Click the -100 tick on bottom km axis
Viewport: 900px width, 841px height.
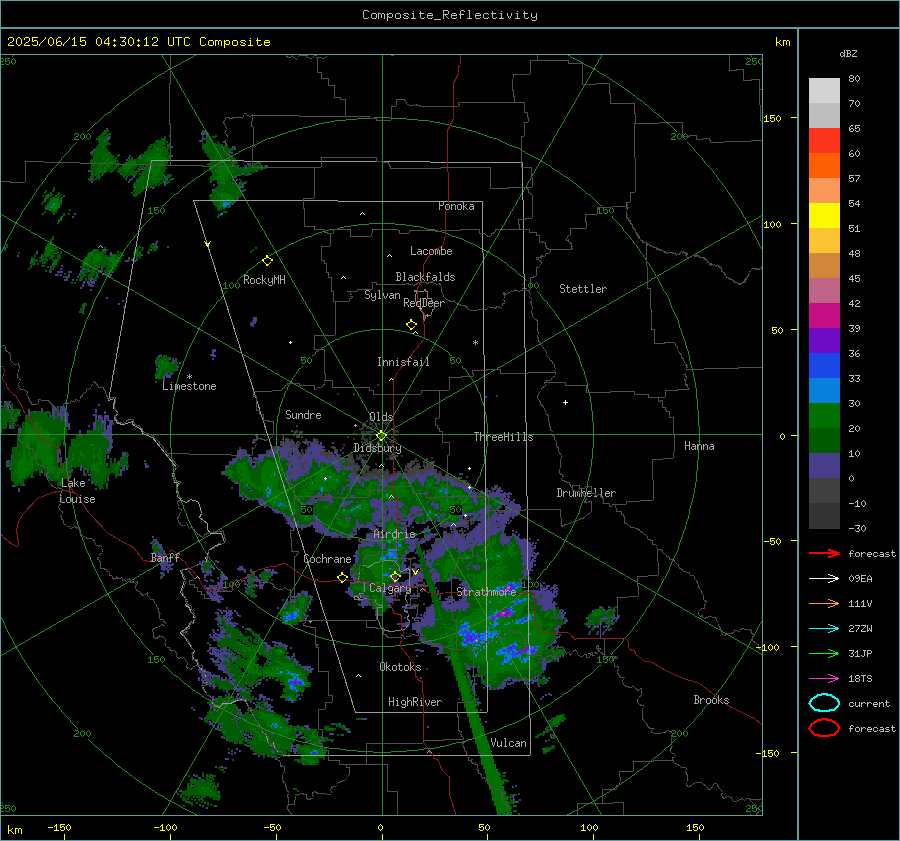165,828
